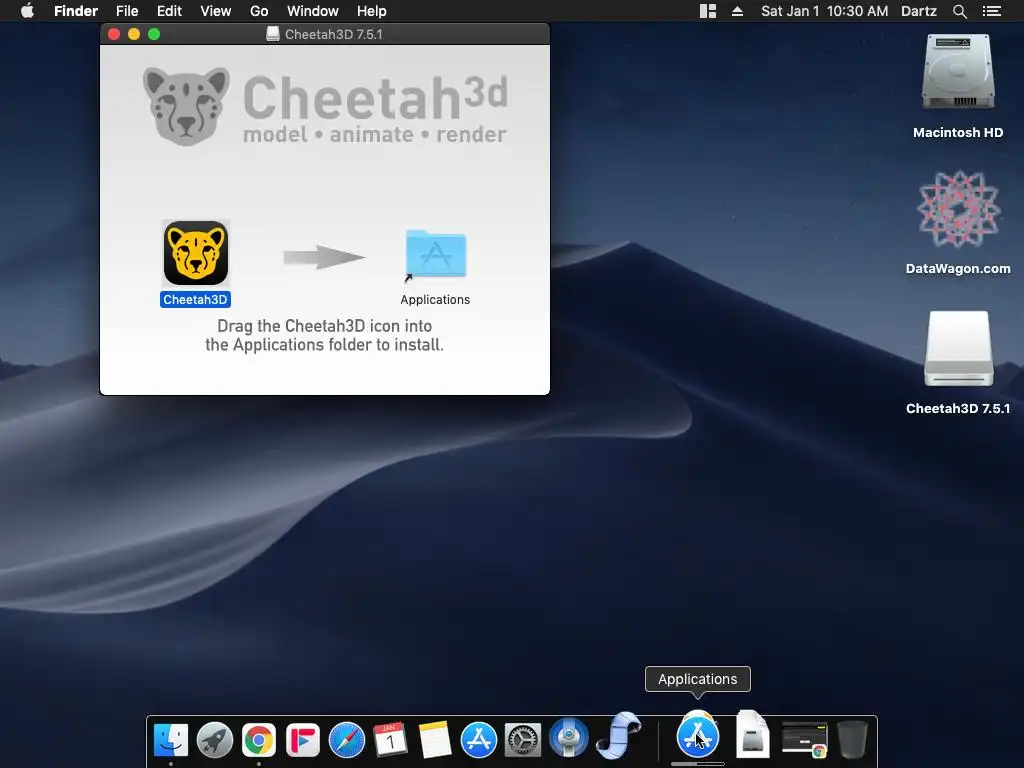Image resolution: width=1024 pixels, height=768 pixels.
Task: Open the App Store icon in Dock
Action: tap(479, 740)
